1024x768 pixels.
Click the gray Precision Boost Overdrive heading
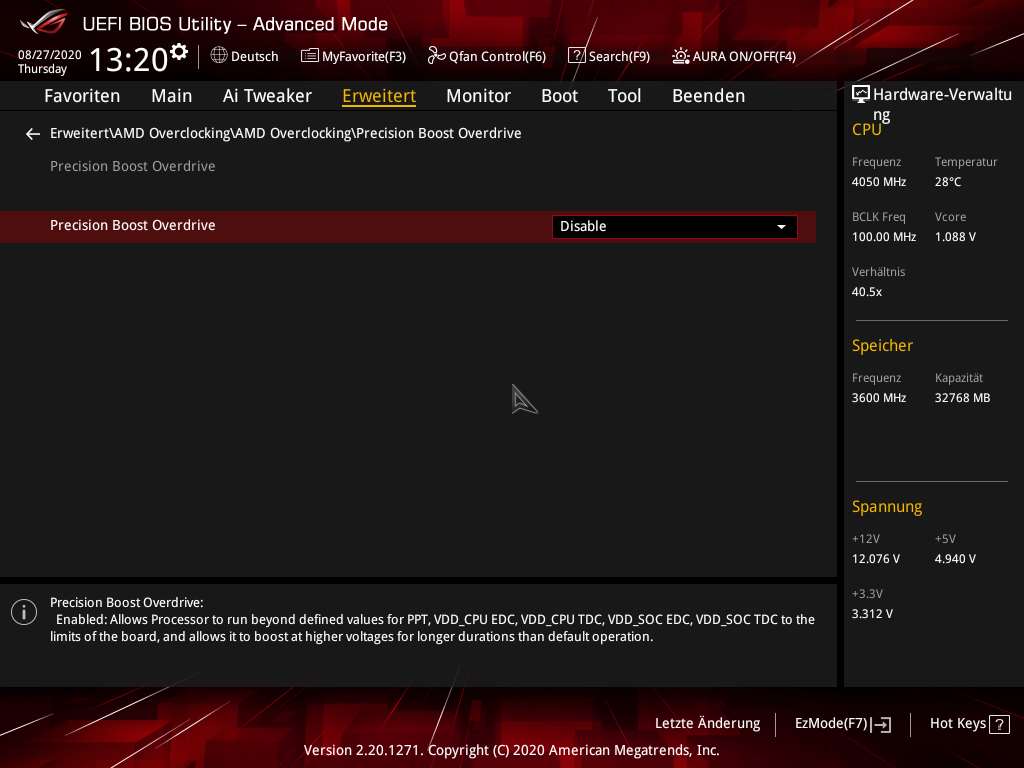(133, 167)
